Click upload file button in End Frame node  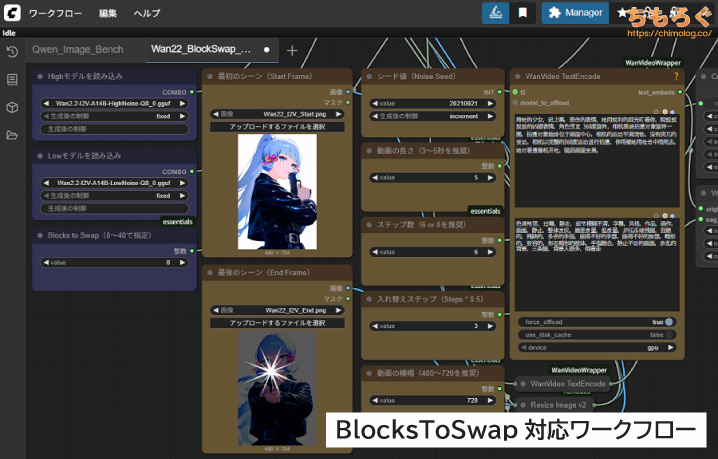[277, 323]
